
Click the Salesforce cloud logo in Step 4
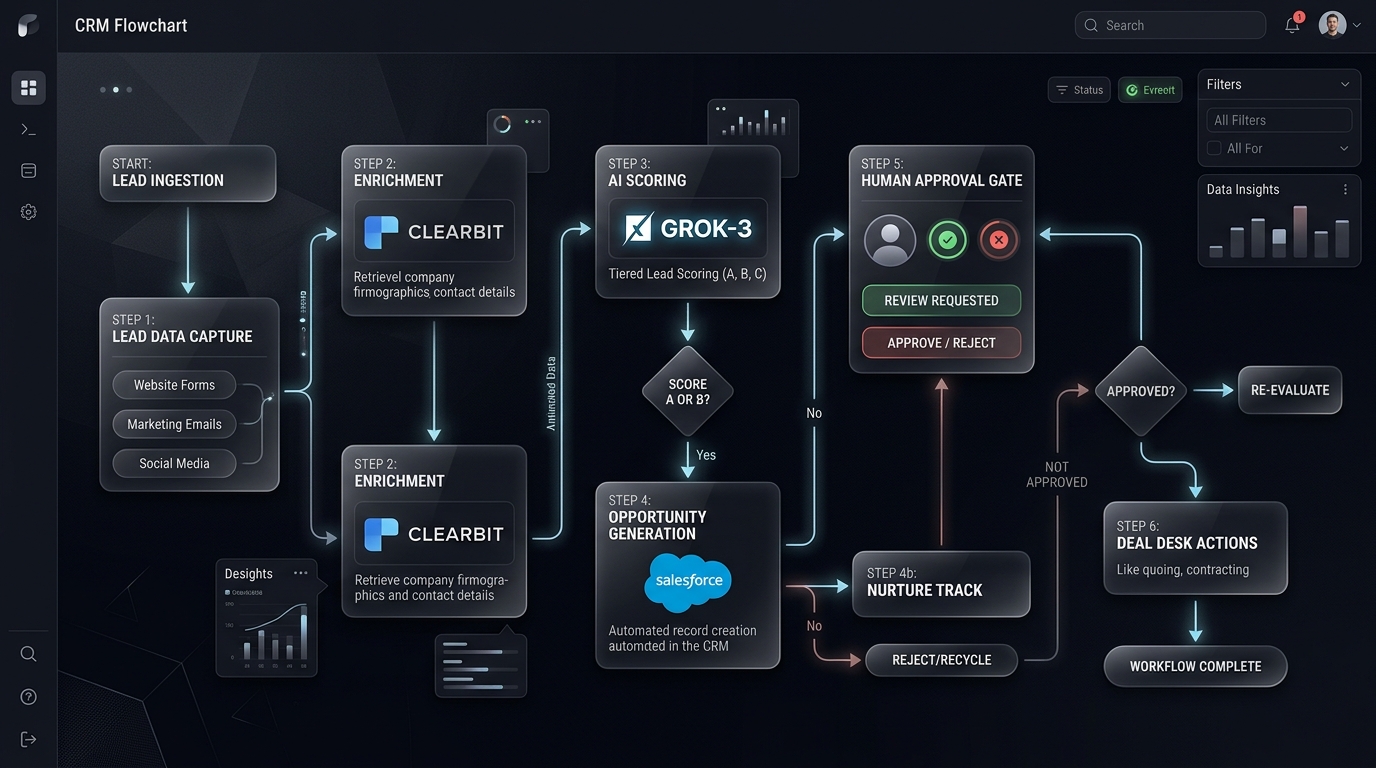click(x=688, y=583)
